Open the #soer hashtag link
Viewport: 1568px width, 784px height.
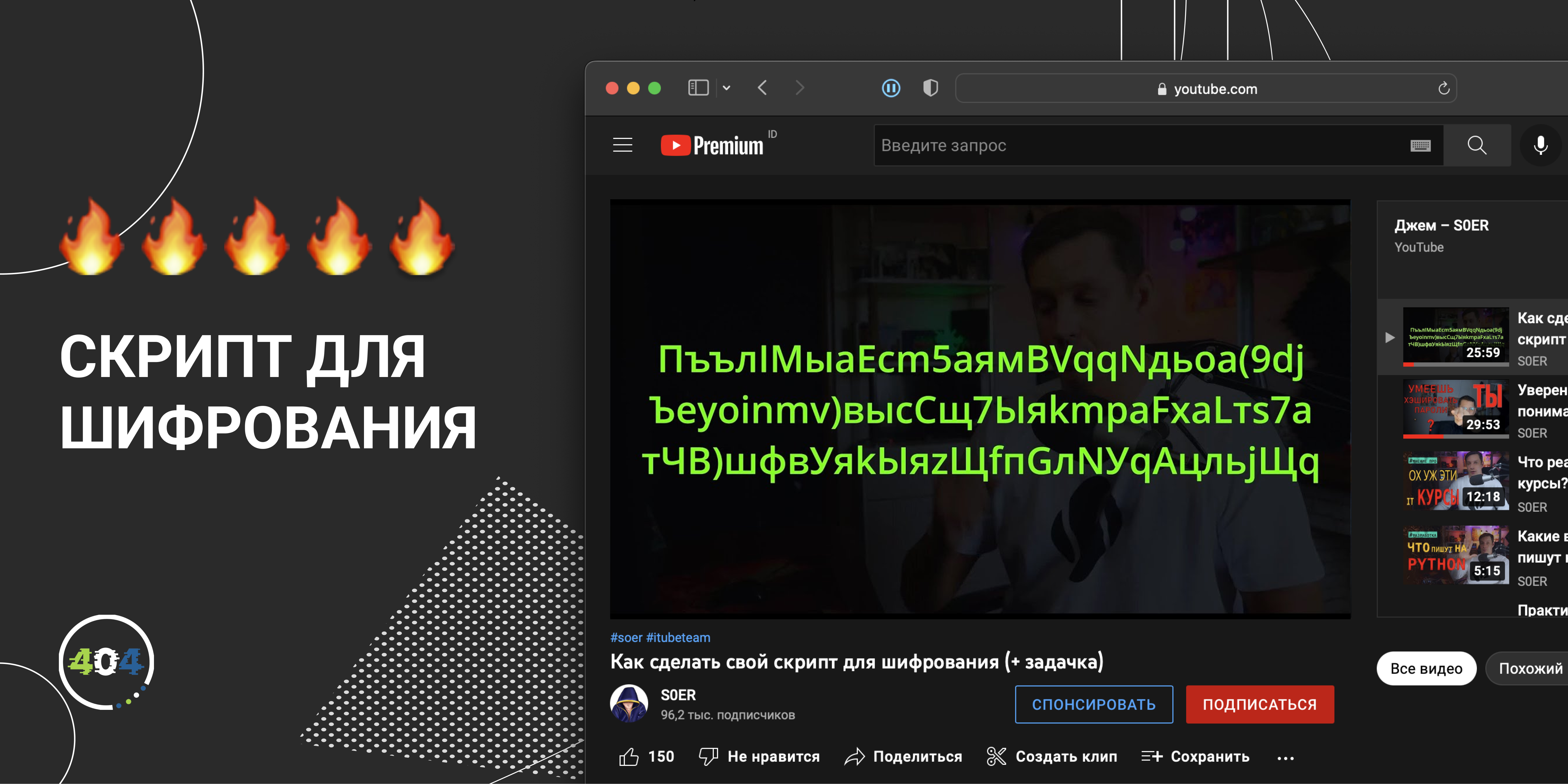626,637
